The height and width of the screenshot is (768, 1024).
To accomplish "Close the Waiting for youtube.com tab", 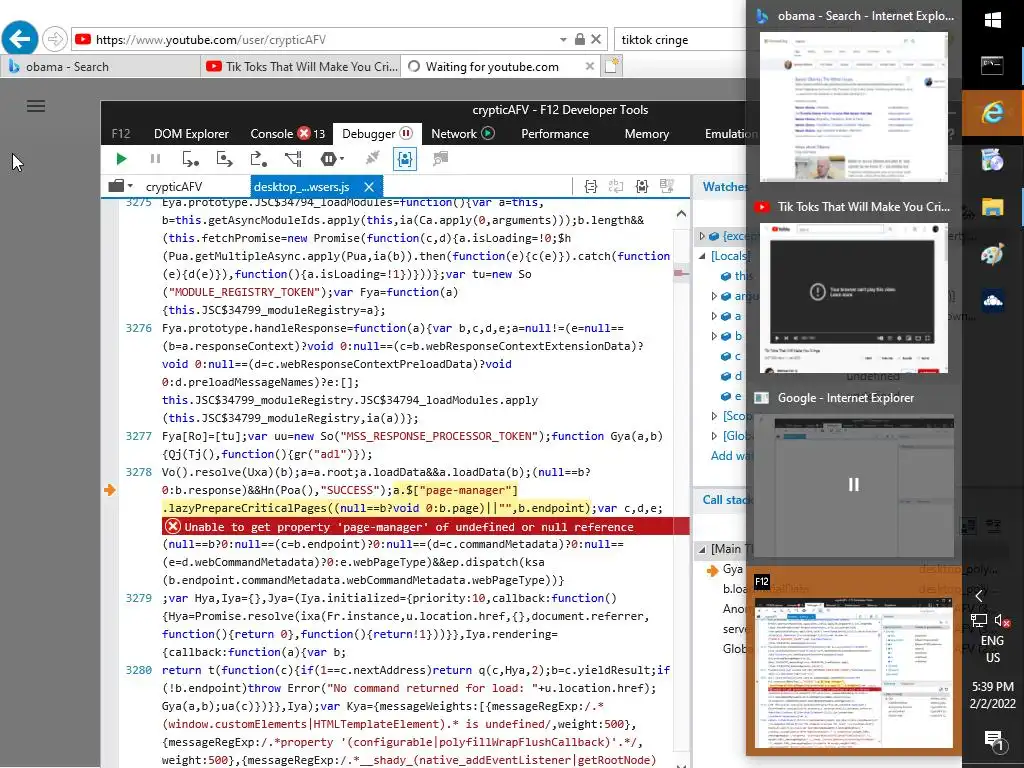I will click(x=590, y=66).
